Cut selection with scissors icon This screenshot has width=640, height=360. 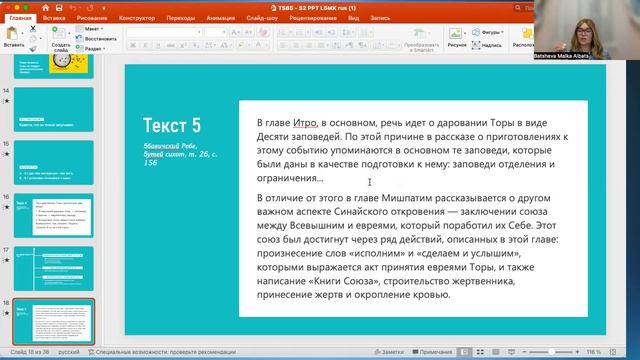coord(33,29)
